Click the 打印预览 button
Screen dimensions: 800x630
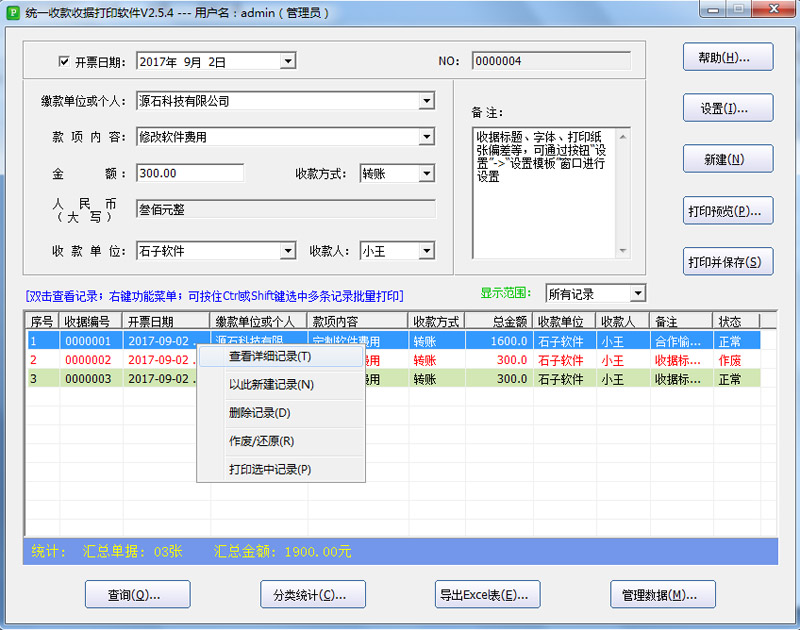728,211
